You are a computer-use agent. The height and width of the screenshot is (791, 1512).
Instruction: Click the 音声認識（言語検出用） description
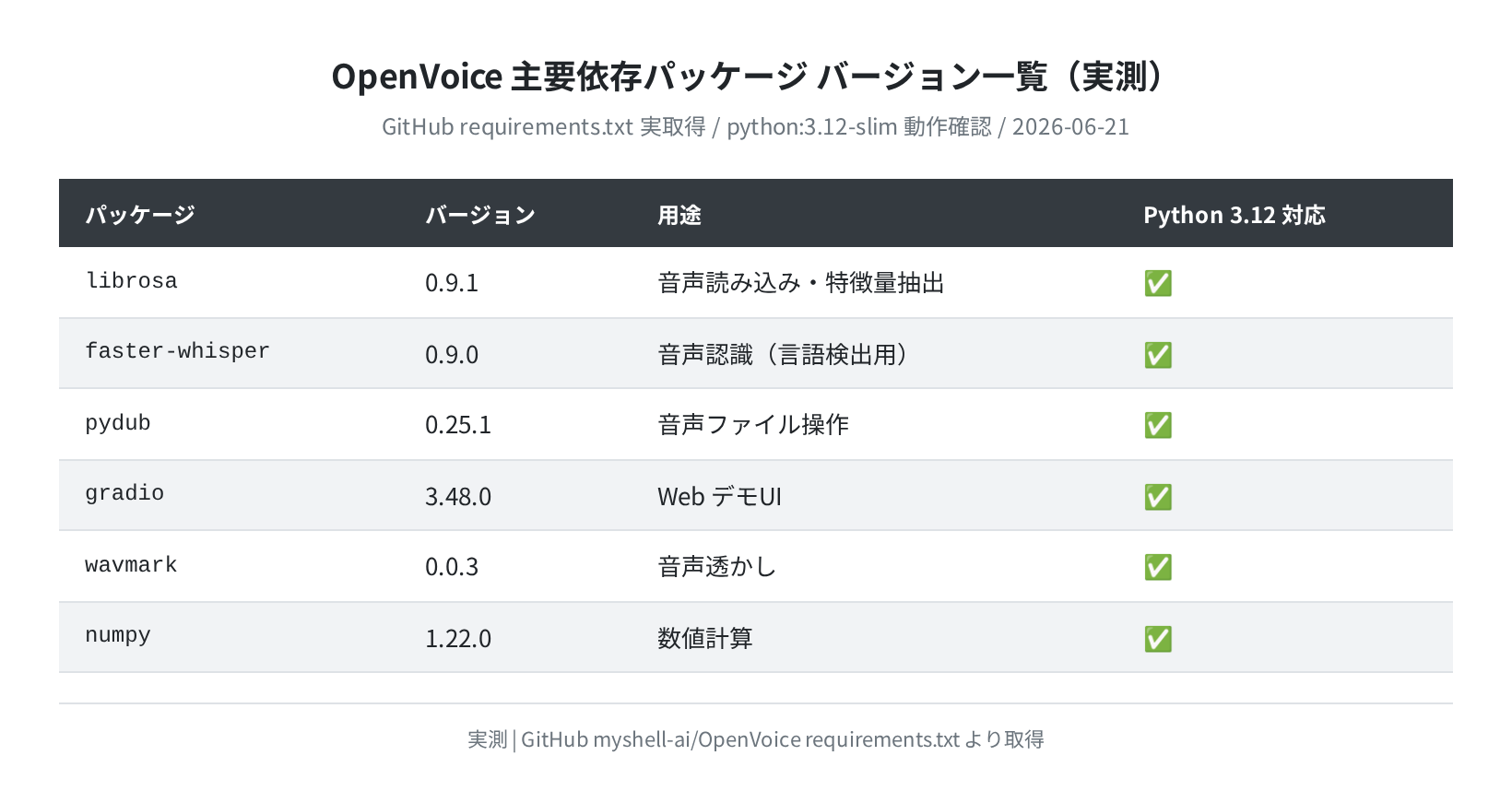click(x=785, y=355)
